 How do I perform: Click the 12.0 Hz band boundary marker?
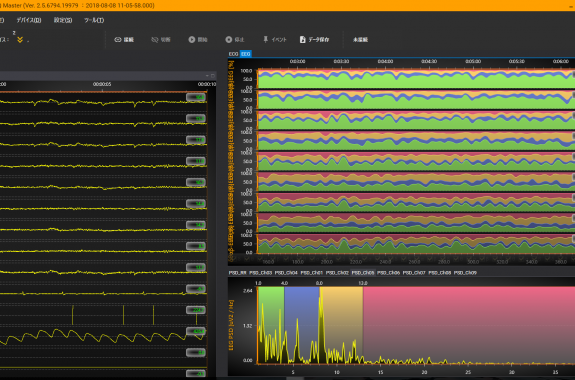click(x=363, y=283)
